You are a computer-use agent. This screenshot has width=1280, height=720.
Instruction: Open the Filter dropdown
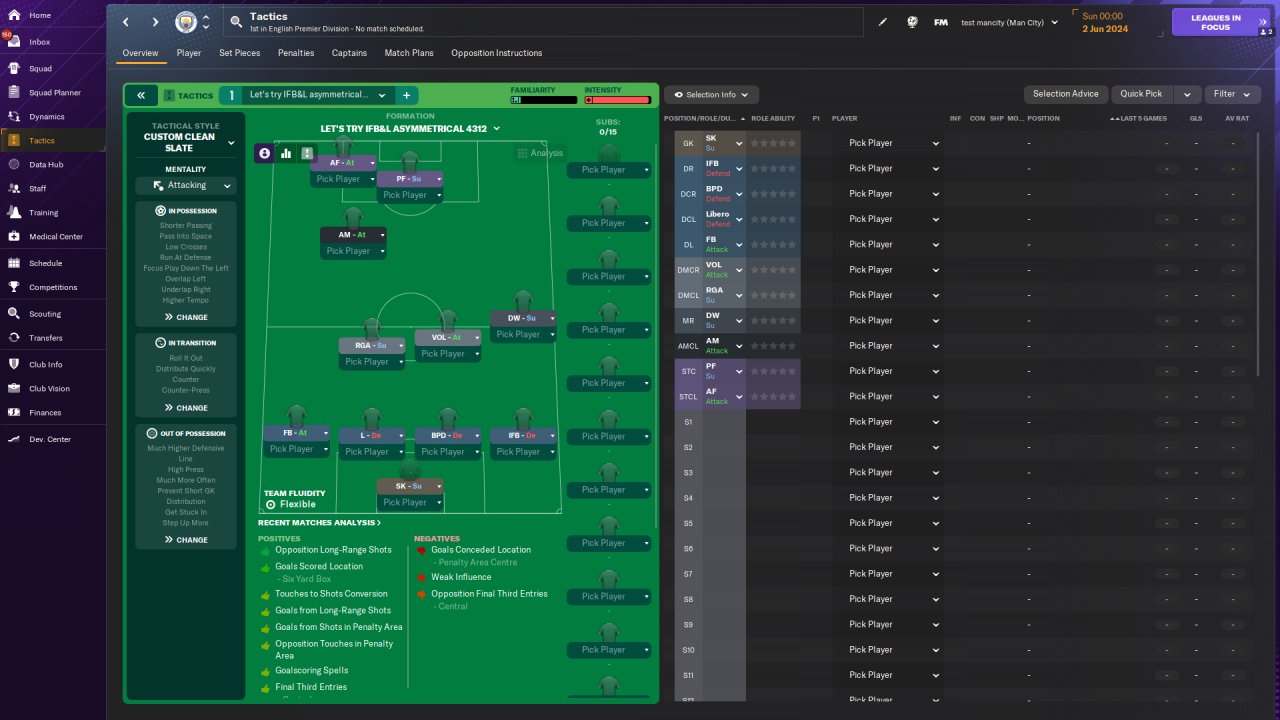click(1232, 94)
